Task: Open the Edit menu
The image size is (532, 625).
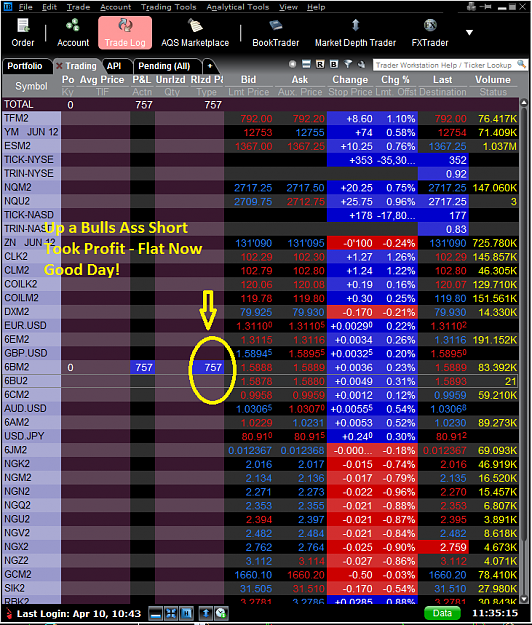Action: 49,7
